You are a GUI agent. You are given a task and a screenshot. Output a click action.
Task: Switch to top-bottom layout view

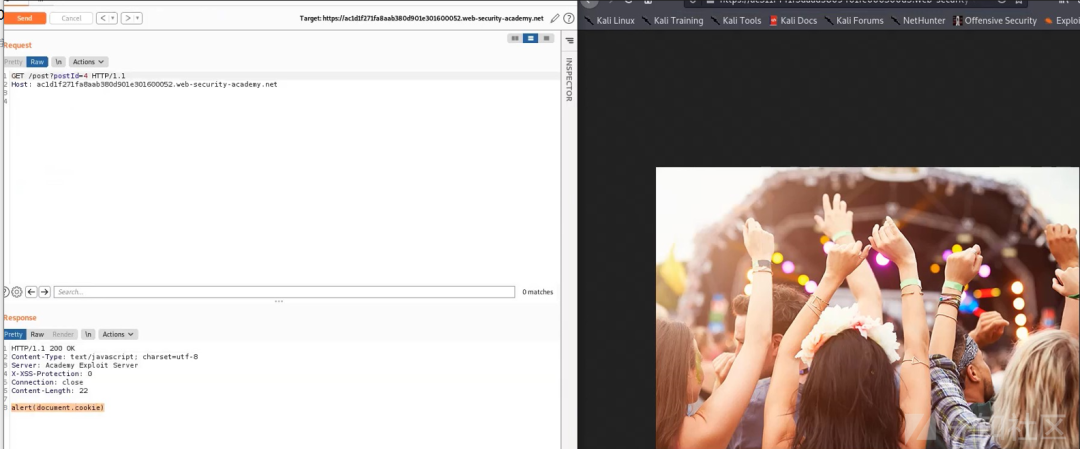[530, 39]
